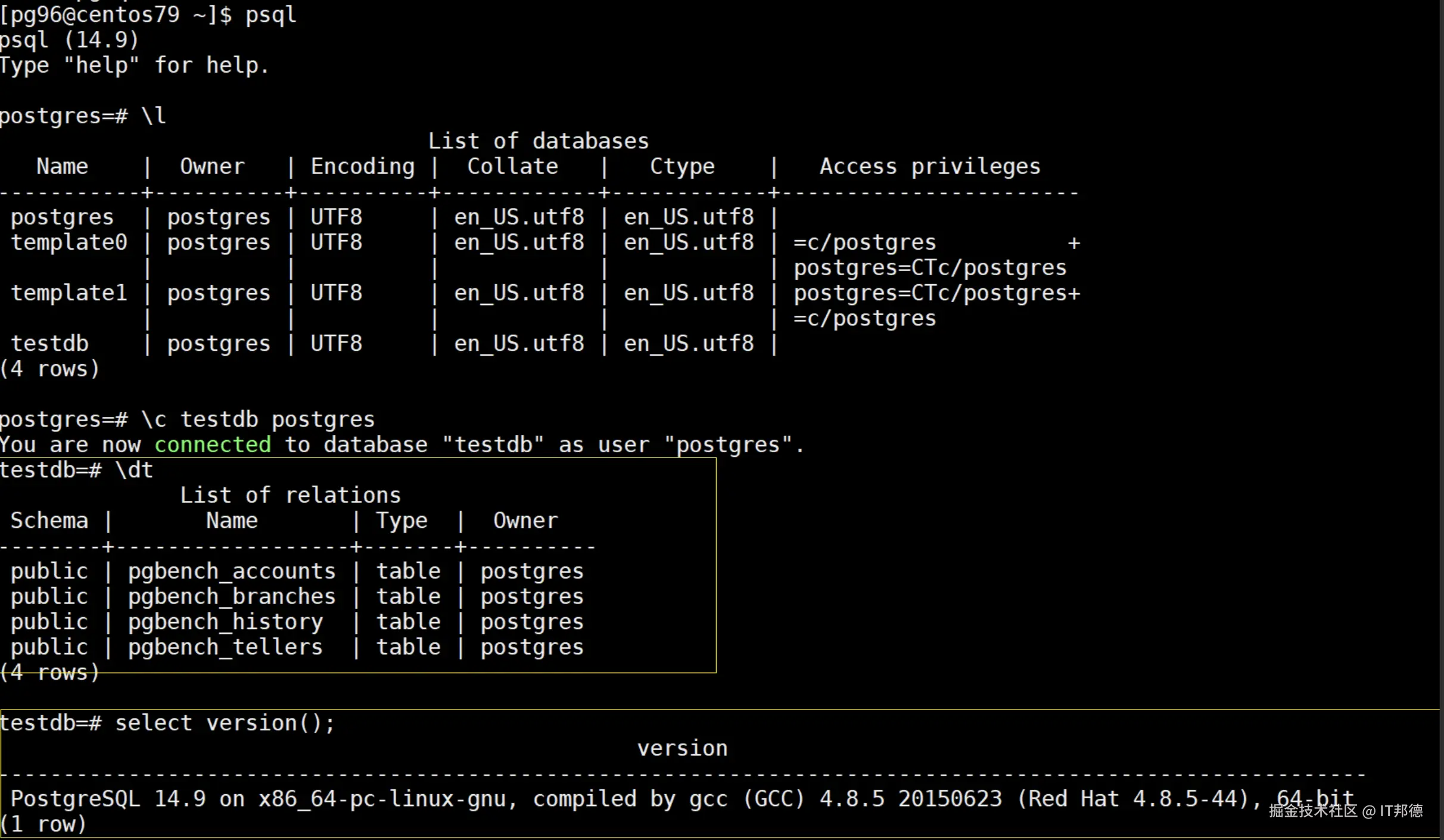
Task: Click the 'List of relations' heading
Action: (290, 496)
